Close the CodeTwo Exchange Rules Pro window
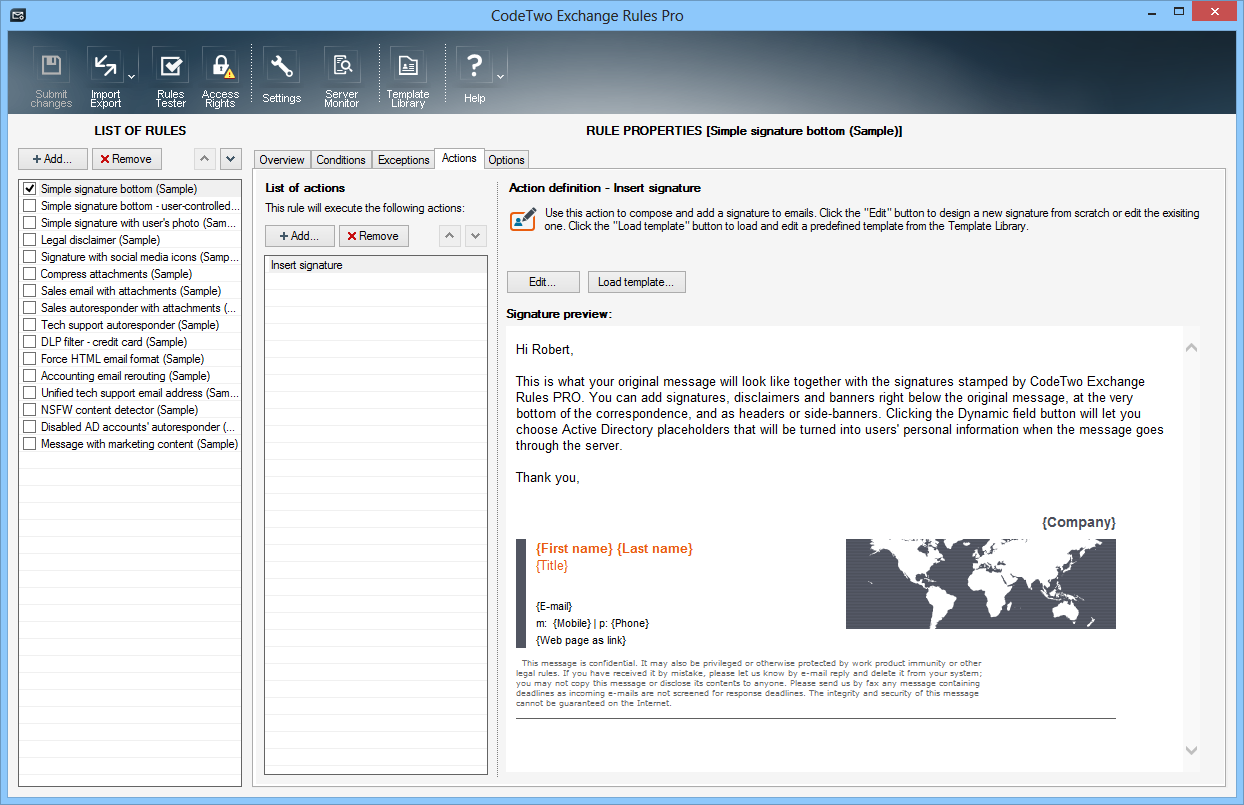The width and height of the screenshot is (1244, 805). click(x=1212, y=12)
